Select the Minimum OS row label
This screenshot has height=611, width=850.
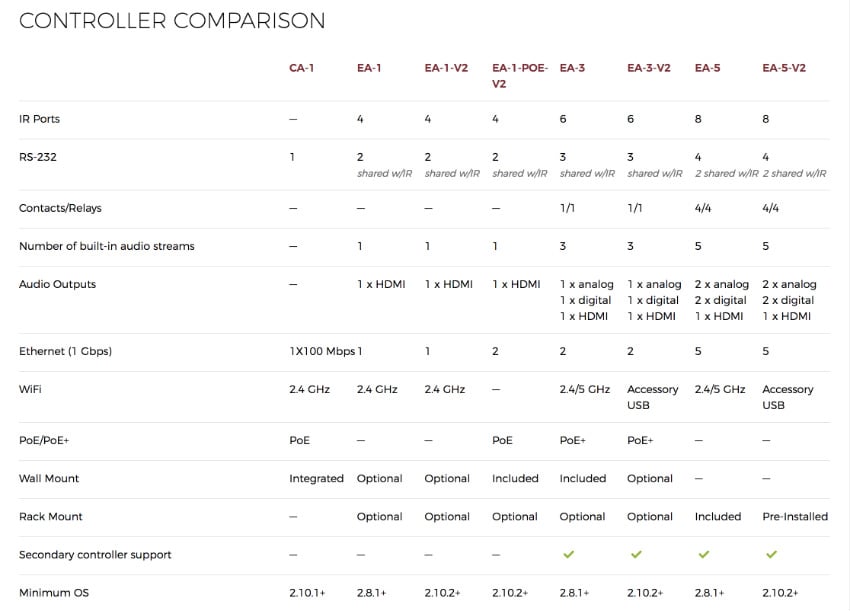coord(54,593)
